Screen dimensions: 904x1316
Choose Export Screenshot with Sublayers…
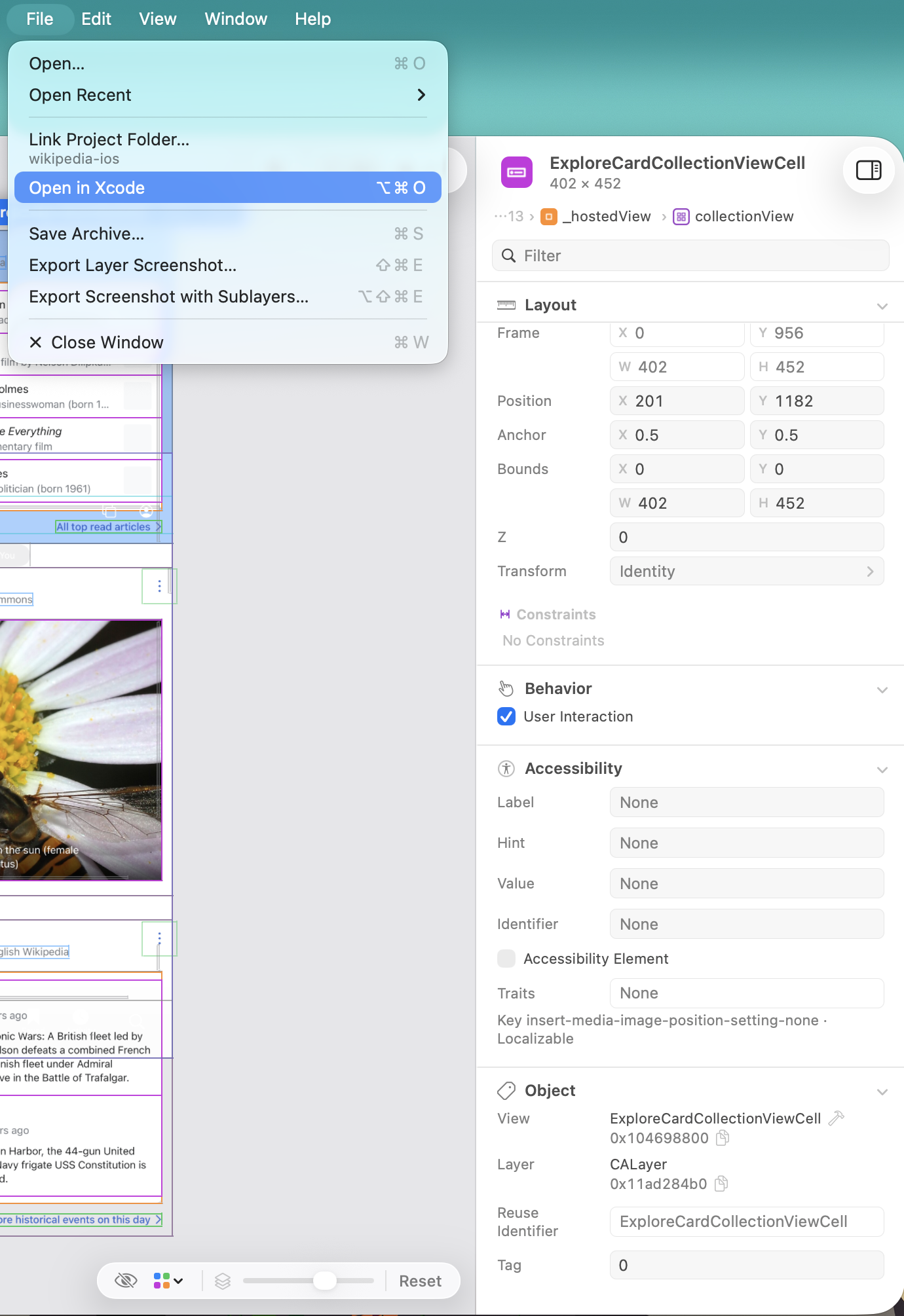coord(227,297)
